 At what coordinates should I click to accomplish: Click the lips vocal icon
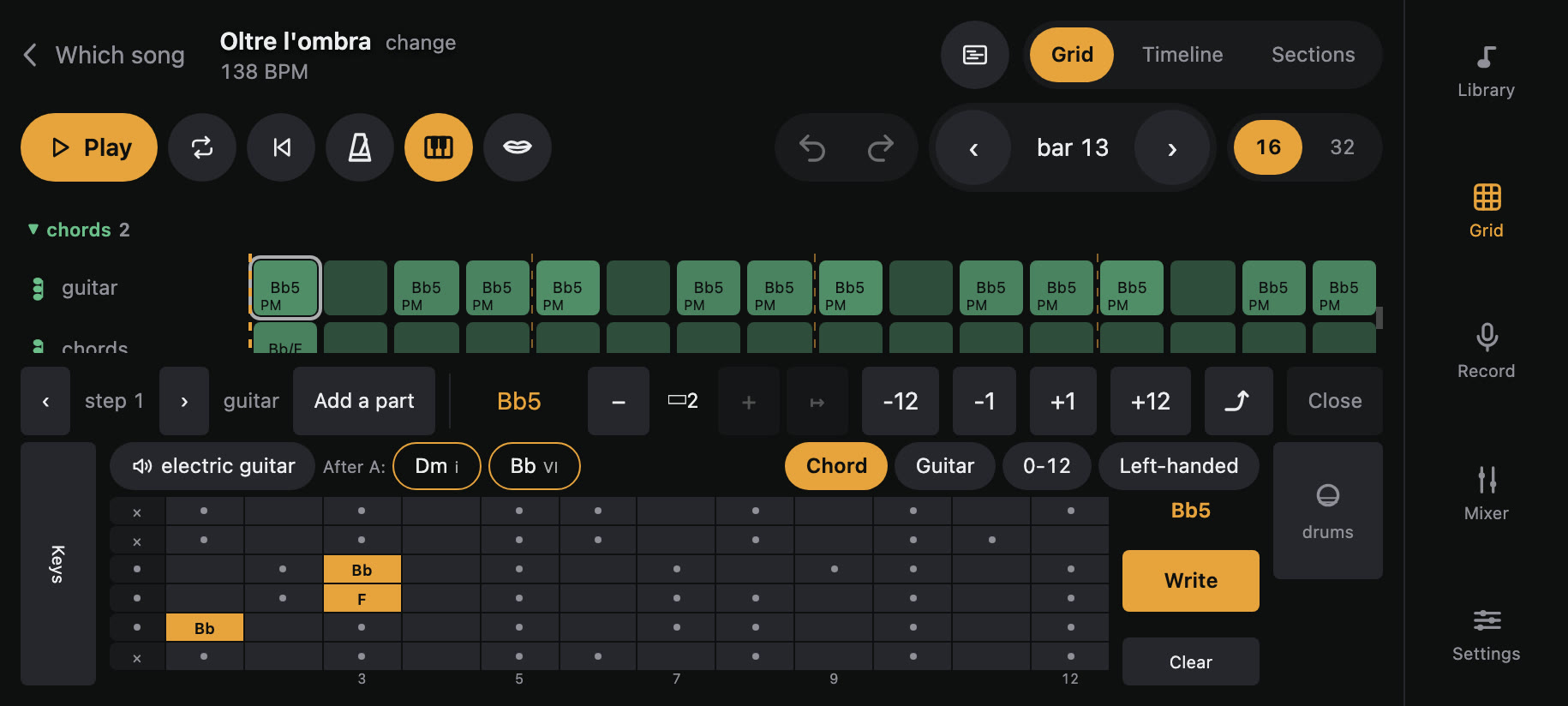[518, 147]
